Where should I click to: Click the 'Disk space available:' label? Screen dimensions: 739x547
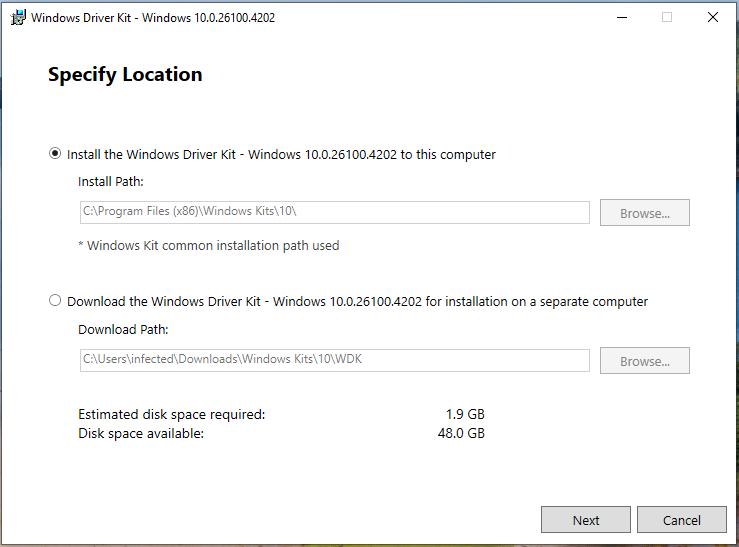(141, 433)
